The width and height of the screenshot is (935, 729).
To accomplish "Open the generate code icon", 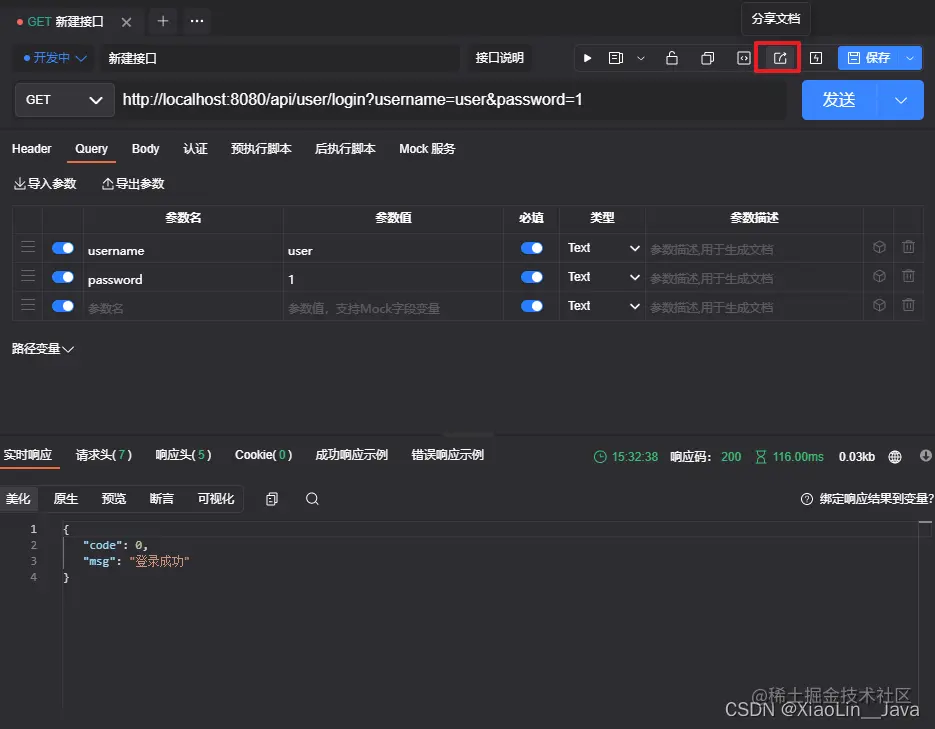I will 744,58.
